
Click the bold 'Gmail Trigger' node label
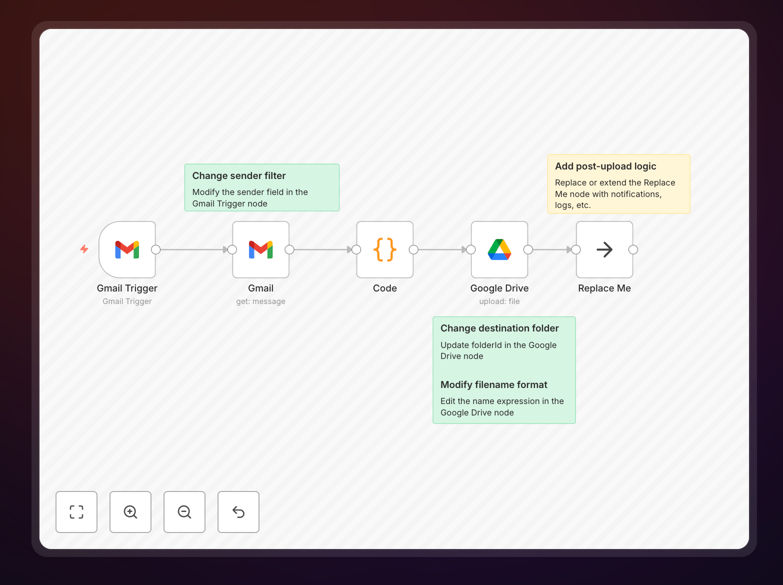click(127, 288)
